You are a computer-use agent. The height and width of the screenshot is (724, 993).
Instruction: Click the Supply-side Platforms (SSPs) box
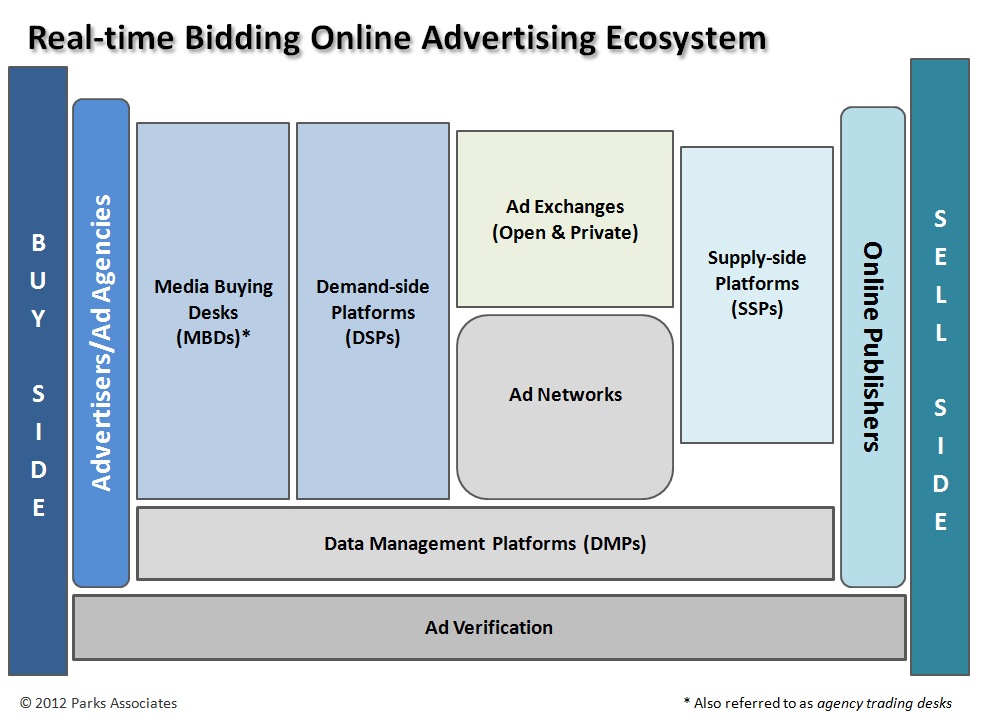click(757, 295)
